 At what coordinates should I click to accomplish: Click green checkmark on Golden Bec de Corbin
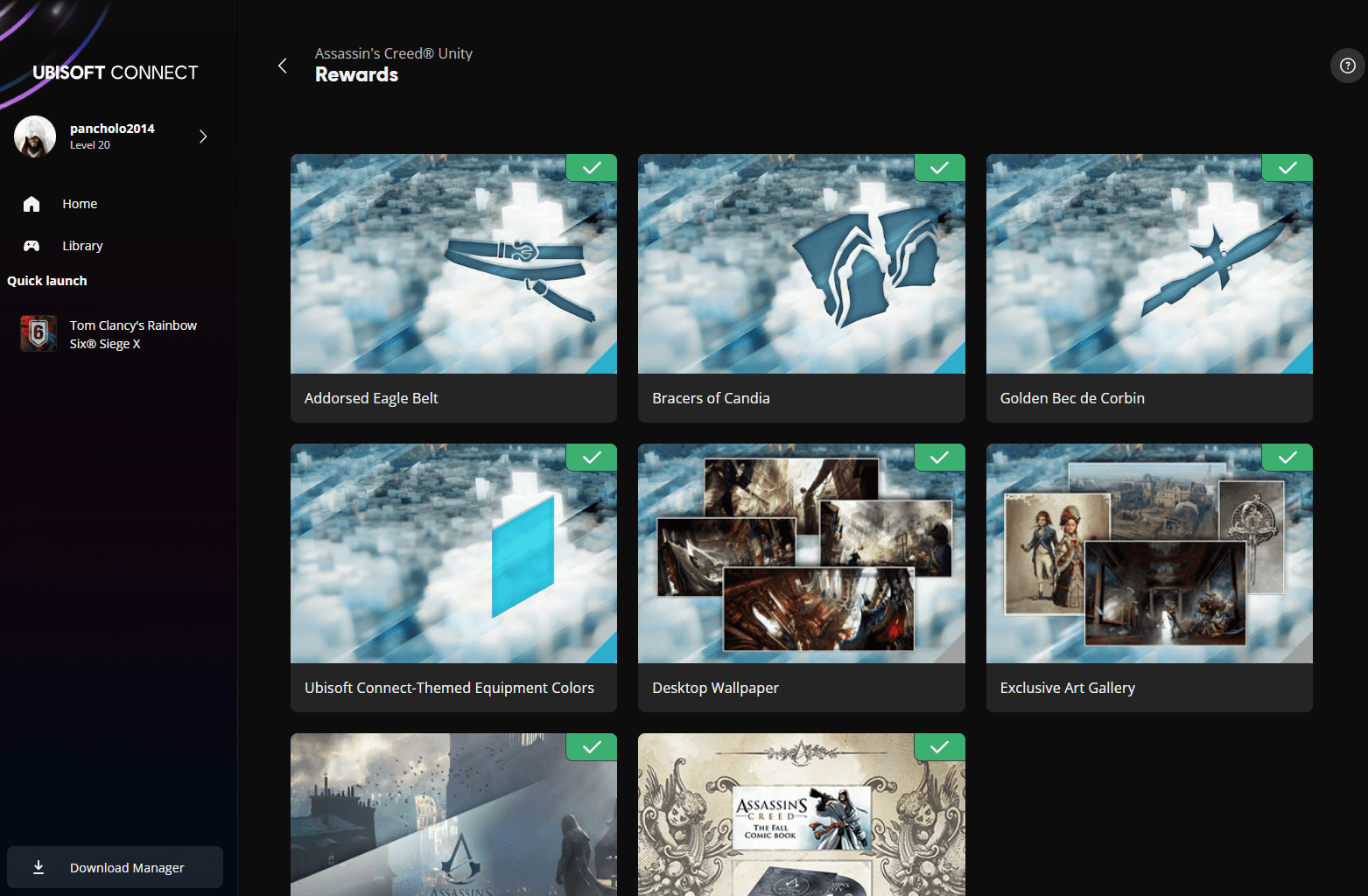click(1287, 168)
